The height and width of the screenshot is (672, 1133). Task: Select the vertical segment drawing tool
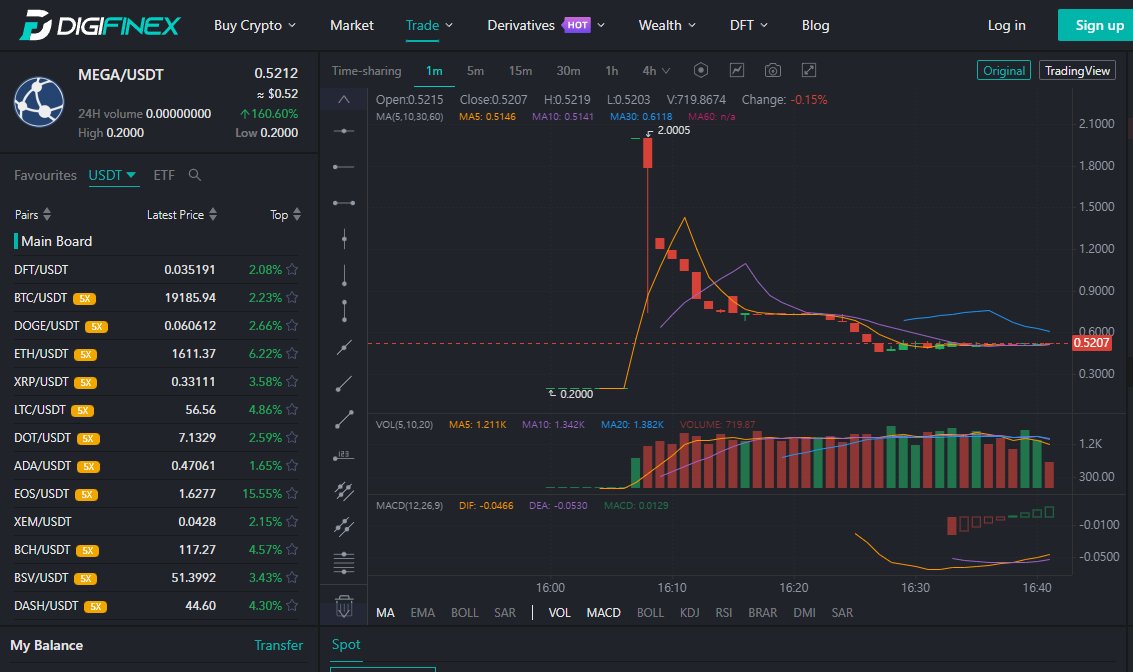click(344, 311)
